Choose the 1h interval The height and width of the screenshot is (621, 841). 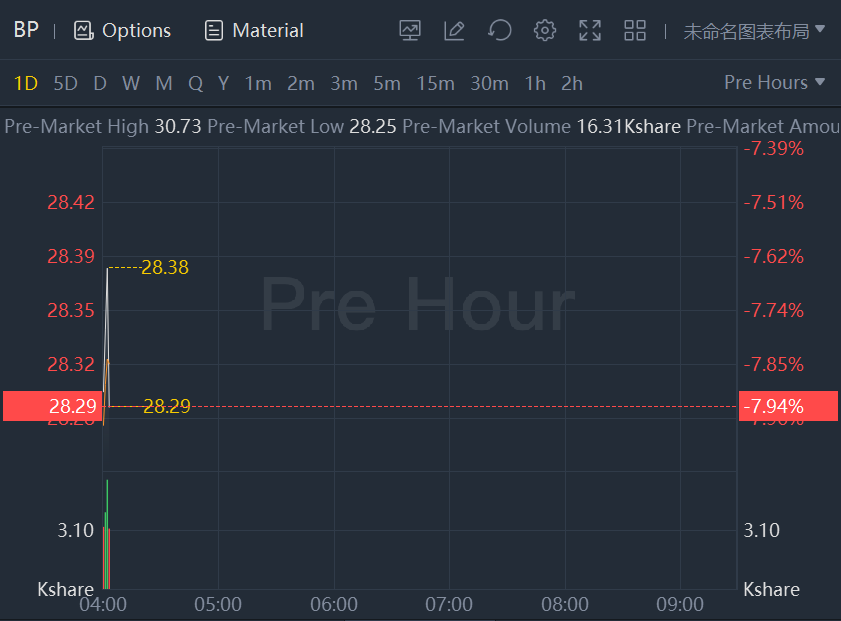(x=535, y=83)
